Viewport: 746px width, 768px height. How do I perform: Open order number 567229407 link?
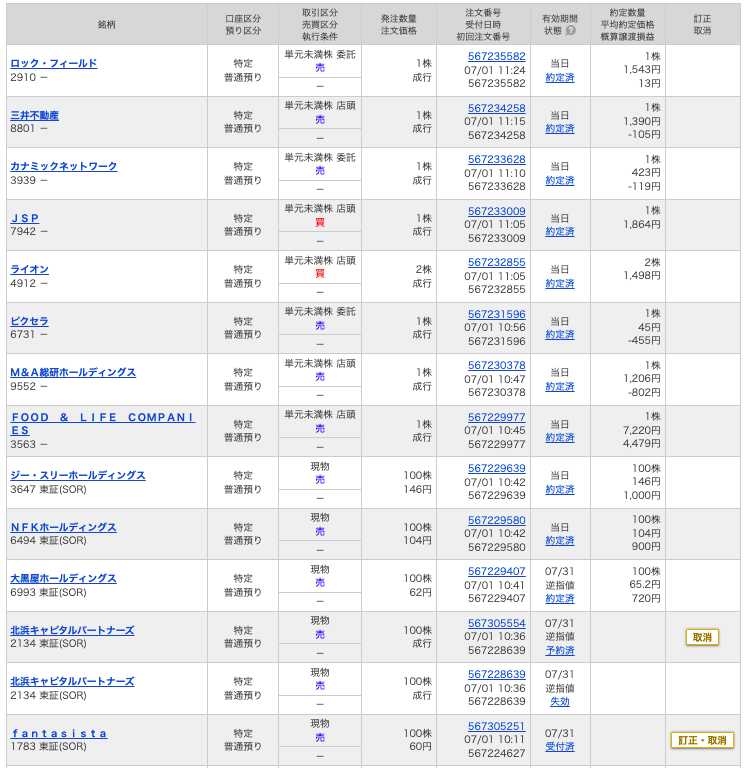click(x=496, y=571)
